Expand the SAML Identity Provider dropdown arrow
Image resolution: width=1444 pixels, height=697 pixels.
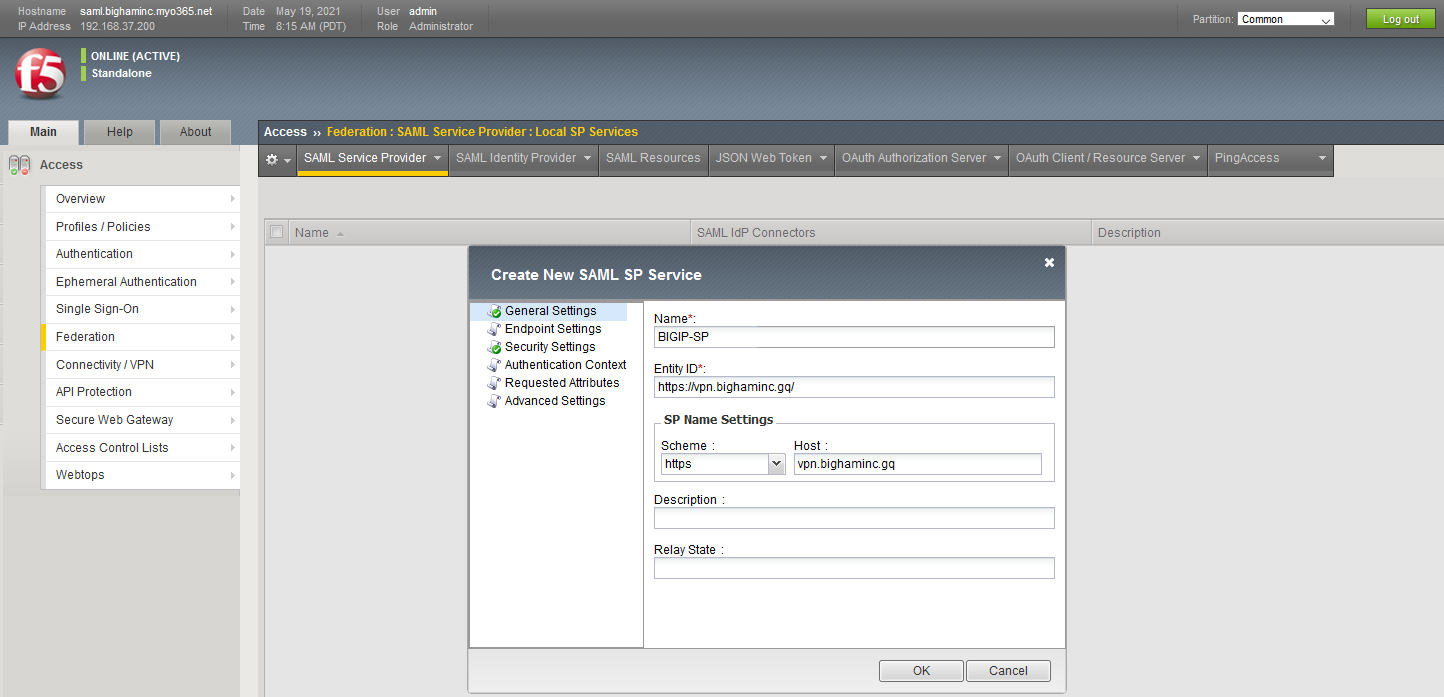coord(587,158)
